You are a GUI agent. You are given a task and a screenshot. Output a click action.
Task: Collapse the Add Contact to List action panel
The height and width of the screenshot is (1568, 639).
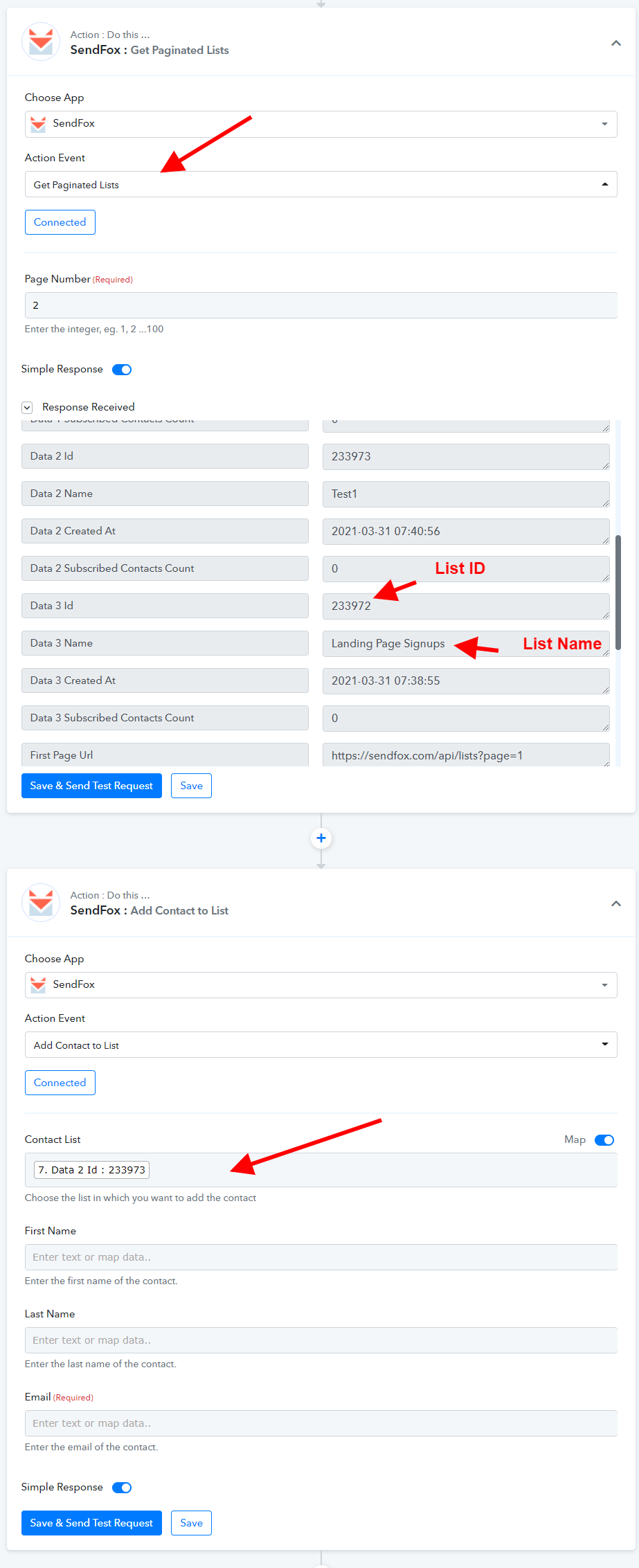click(615, 903)
